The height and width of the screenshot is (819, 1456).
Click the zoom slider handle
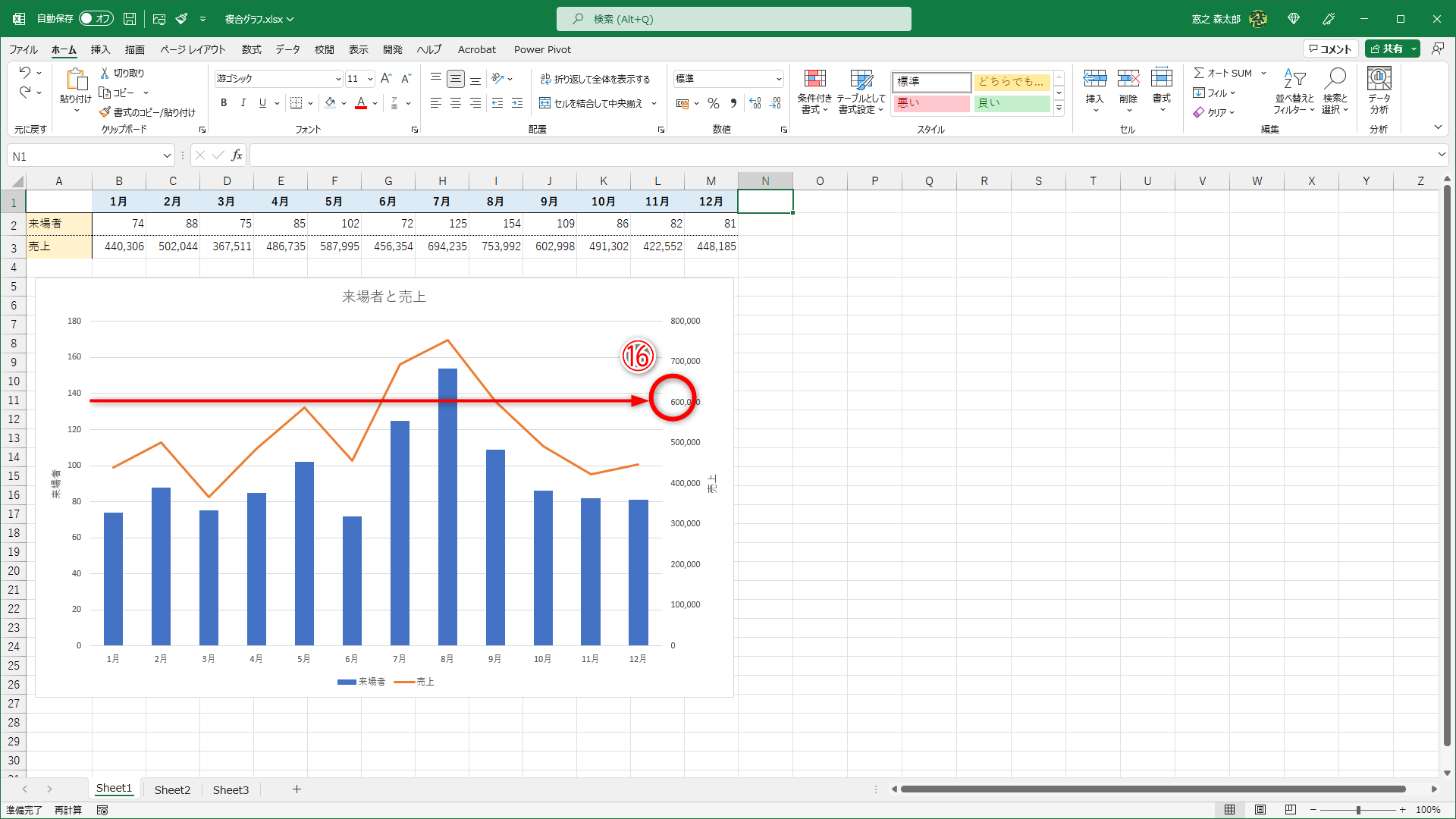[1358, 810]
